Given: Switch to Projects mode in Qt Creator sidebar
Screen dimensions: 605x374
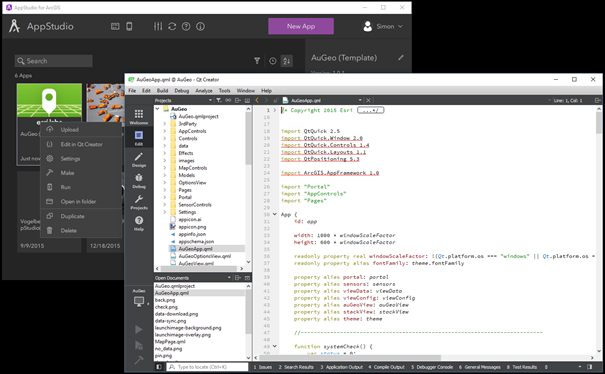Looking at the screenshot, I should 139,202.
